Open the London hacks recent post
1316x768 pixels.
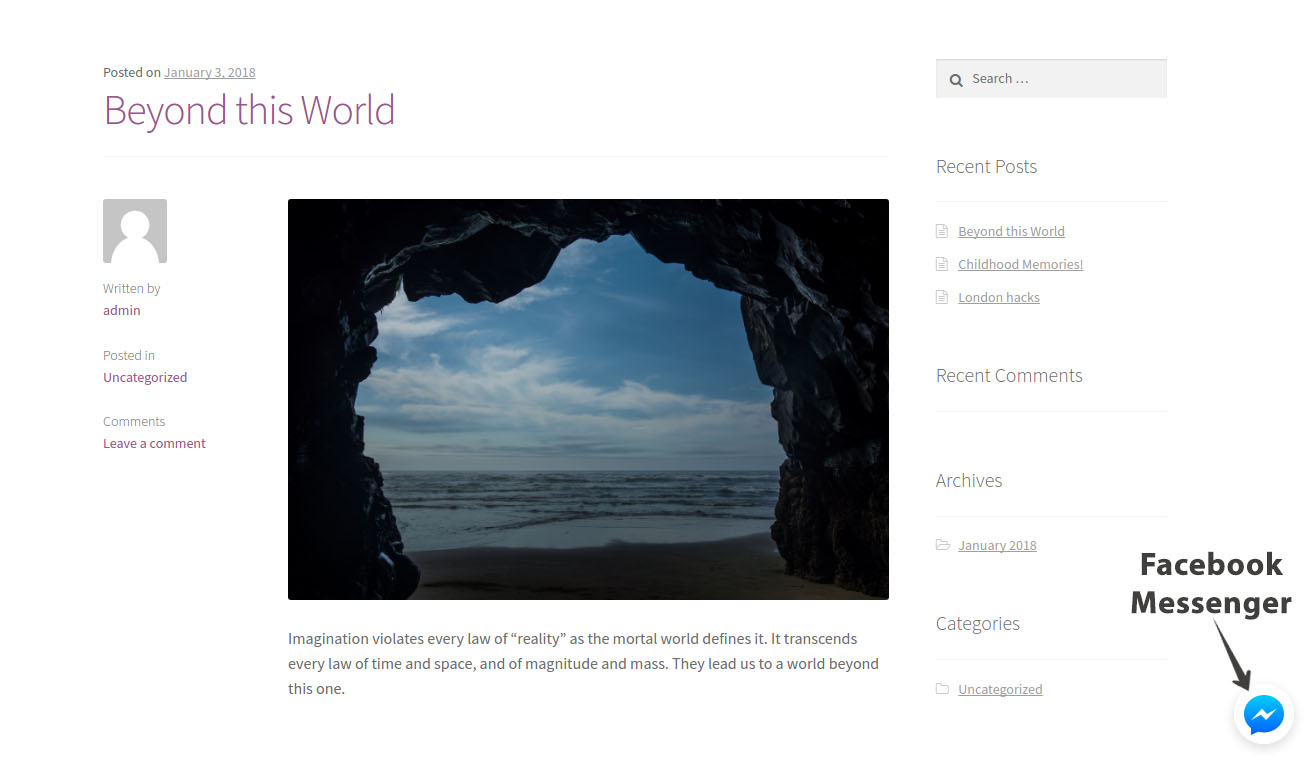tap(999, 297)
